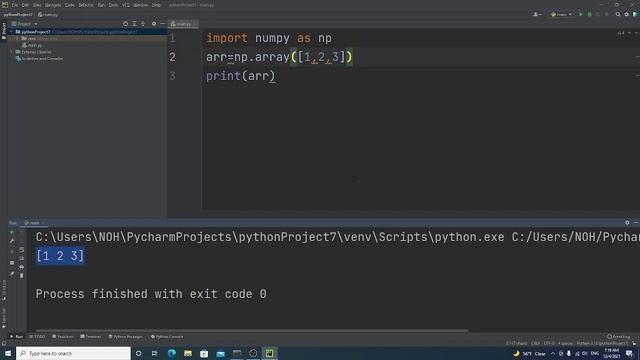Open the Project view dropdown

pos(25,24)
